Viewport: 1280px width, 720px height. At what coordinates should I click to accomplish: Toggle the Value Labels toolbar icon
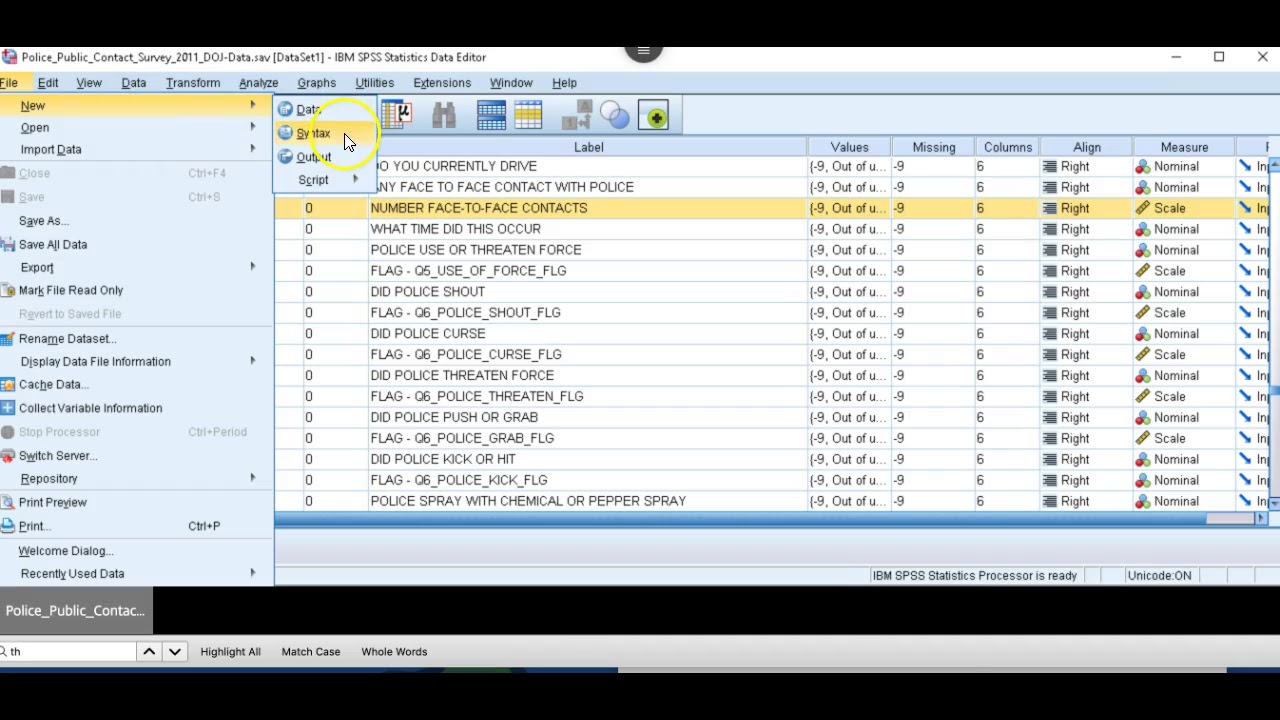[577, 116]
